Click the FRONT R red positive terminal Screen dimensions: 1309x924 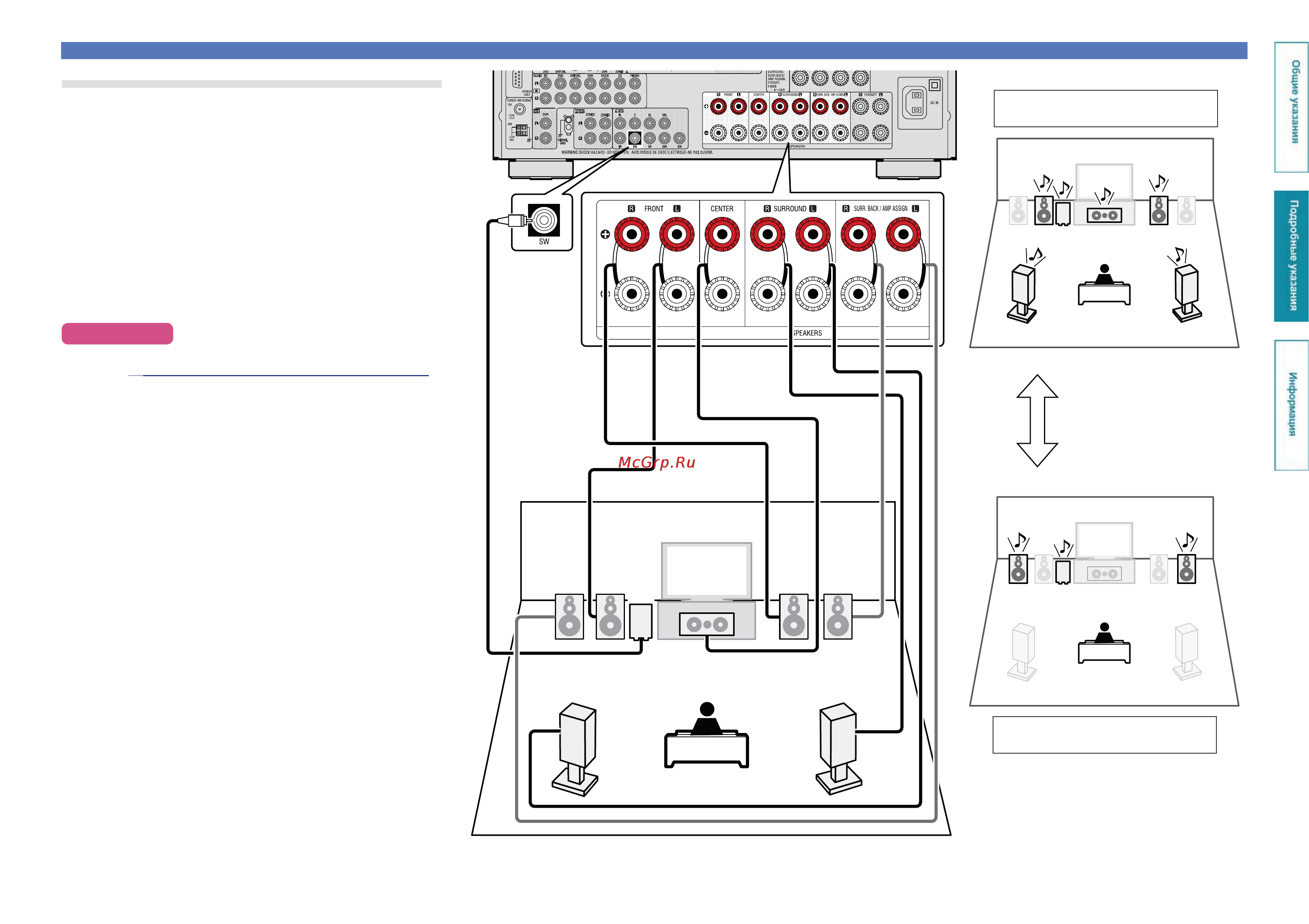632,234
